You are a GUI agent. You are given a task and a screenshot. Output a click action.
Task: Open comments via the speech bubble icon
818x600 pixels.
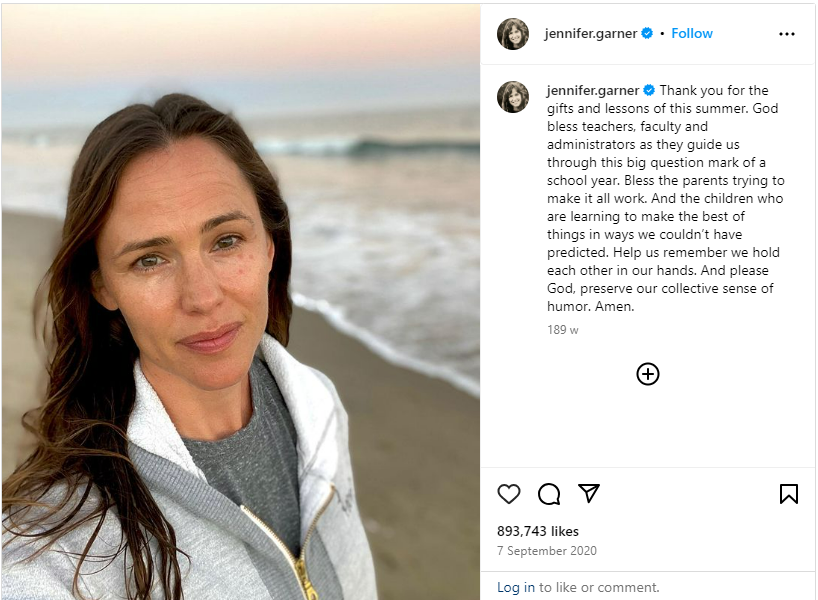click(x=549, y=494)
